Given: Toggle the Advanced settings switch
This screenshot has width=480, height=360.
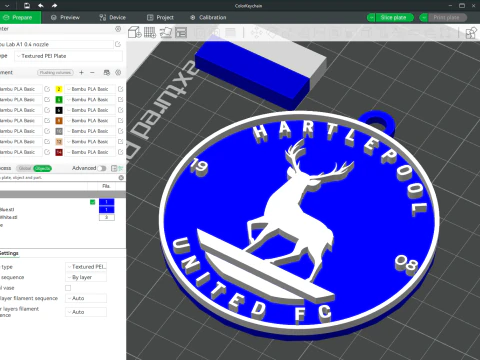Looking at the screenshot, I should tap(102, 168).
